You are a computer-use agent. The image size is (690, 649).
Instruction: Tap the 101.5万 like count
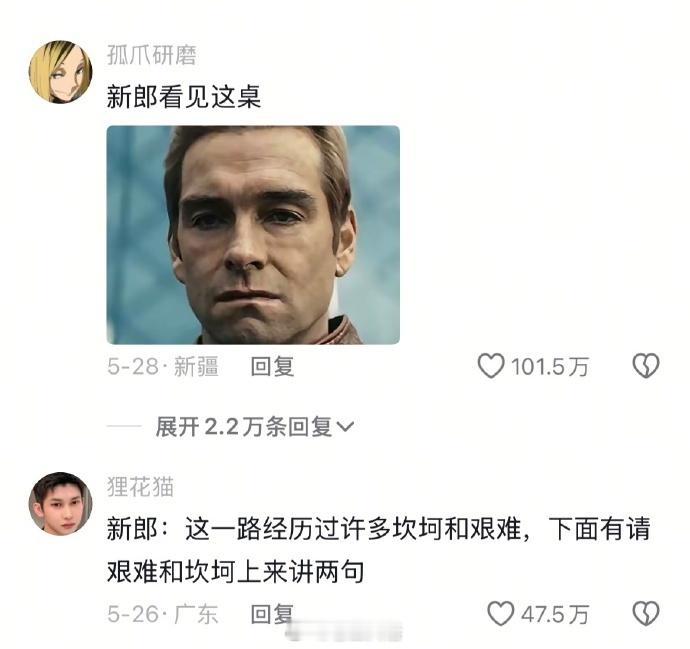point(549,367)
